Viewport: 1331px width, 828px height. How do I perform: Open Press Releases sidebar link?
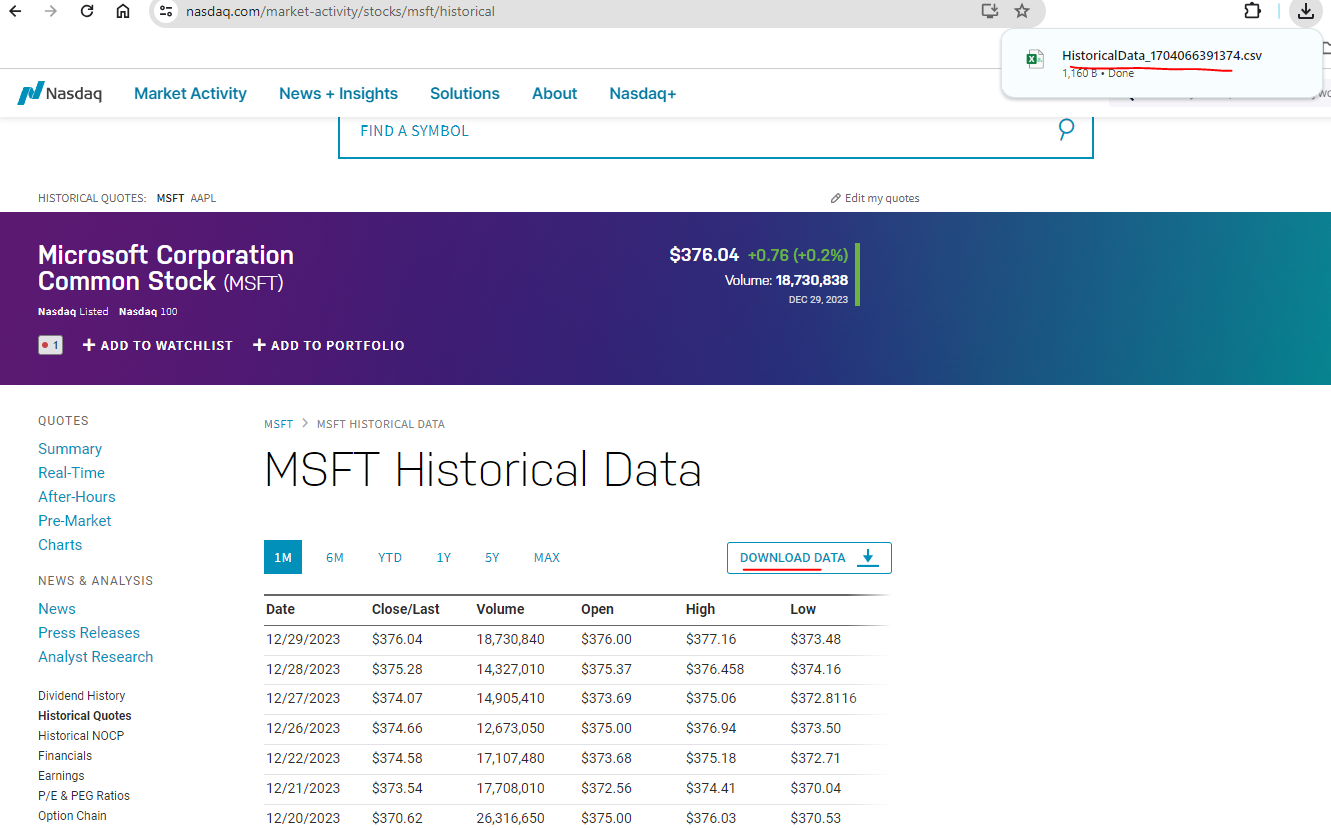click(x=89, y=633)
